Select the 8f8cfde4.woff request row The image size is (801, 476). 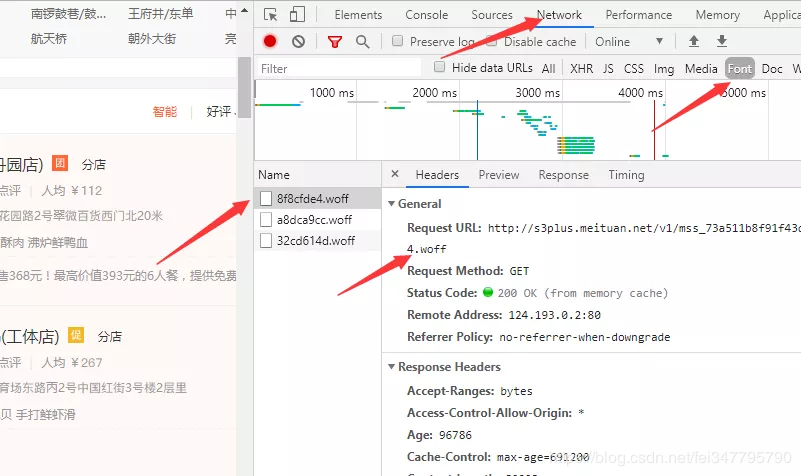point(317,198)
